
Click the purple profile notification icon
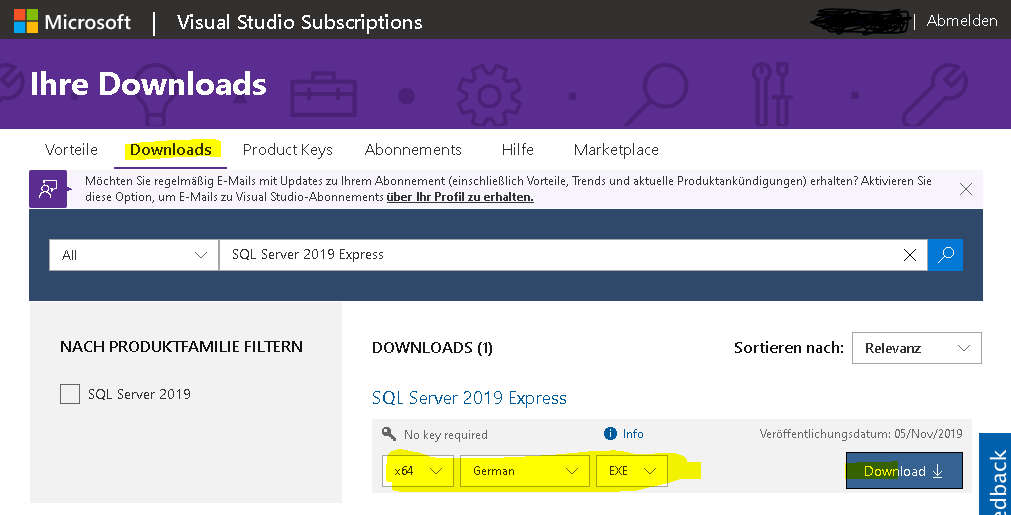click(x=48, y=189)
